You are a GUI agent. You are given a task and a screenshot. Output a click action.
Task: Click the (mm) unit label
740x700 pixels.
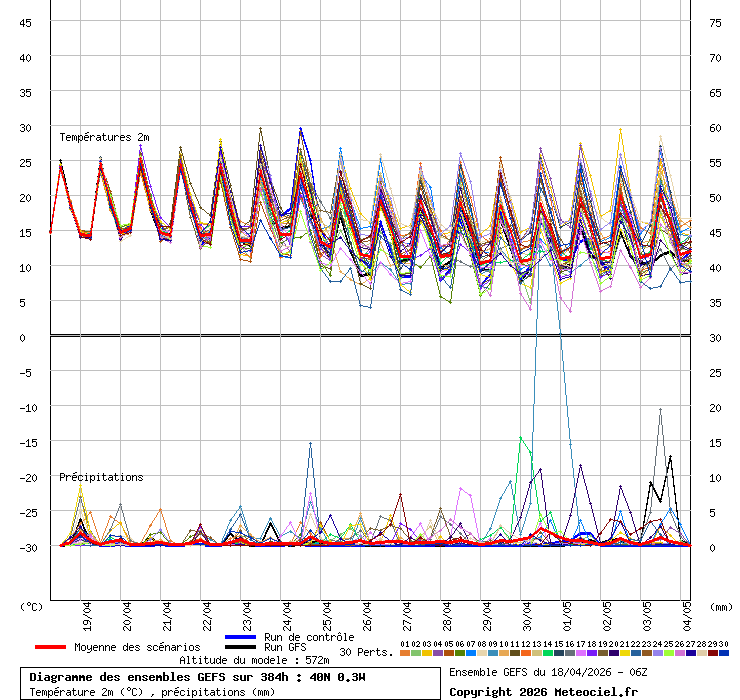pyautogui.click(x=721, y=606)
